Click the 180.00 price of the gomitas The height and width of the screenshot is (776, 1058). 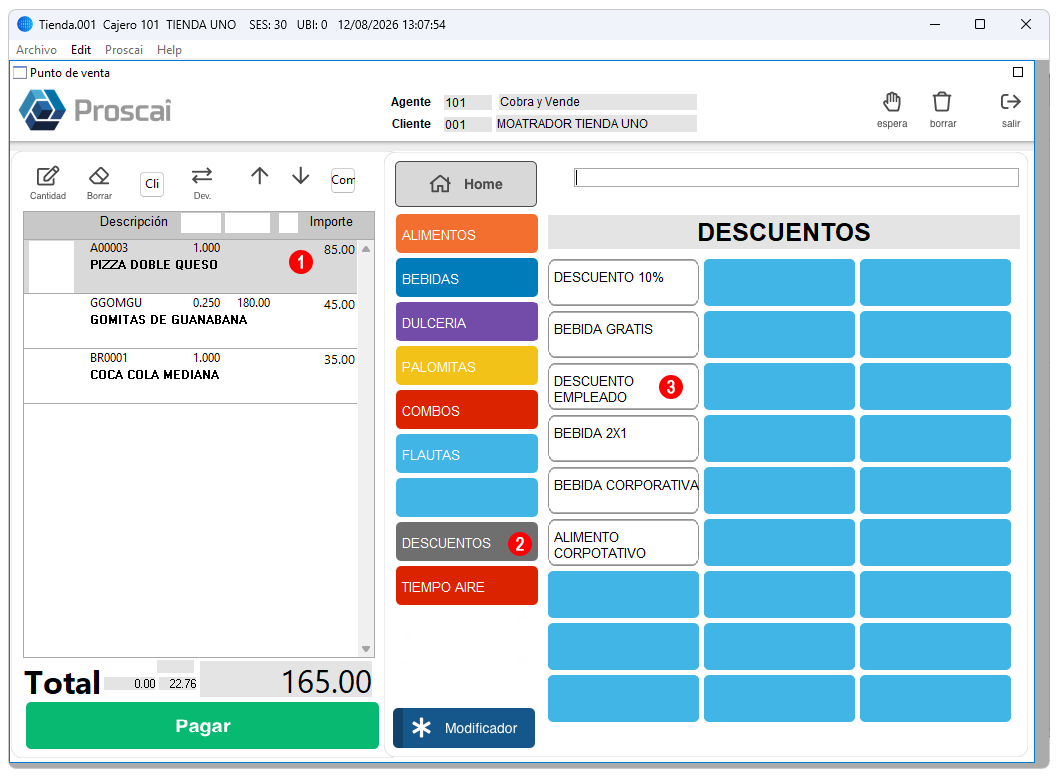click(x=253, y=303)
